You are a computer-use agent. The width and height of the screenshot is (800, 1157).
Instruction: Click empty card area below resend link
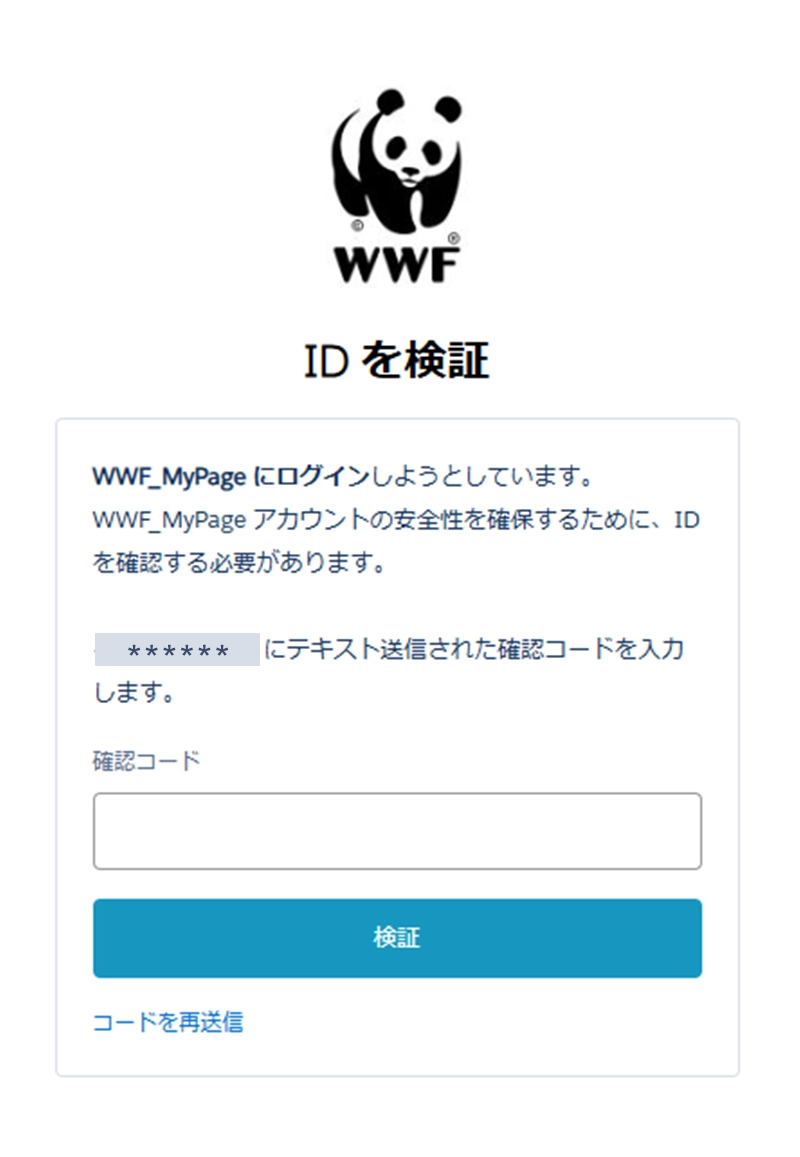(x=397, y=1055)
